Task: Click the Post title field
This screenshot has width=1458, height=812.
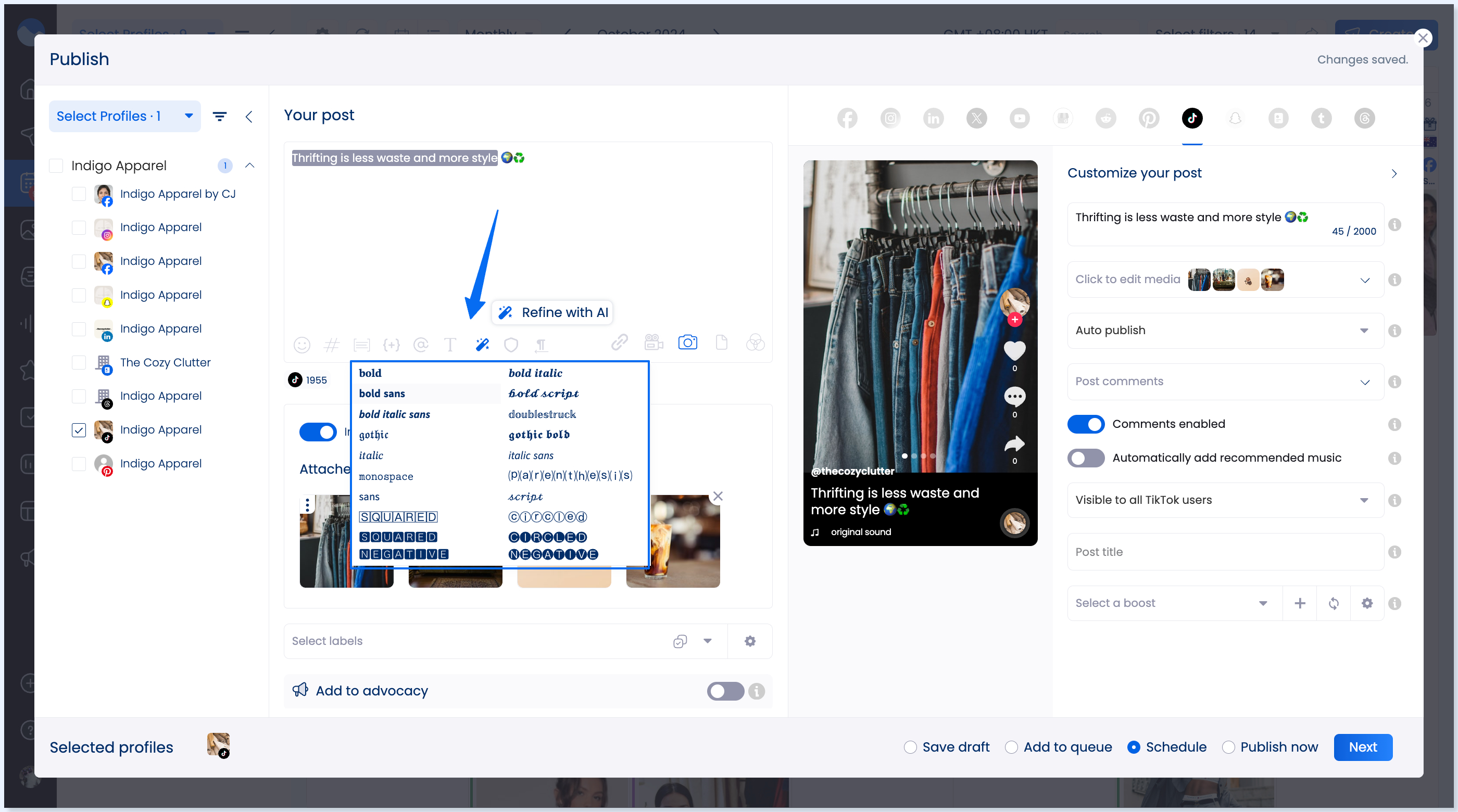Action: (1225, 552)
